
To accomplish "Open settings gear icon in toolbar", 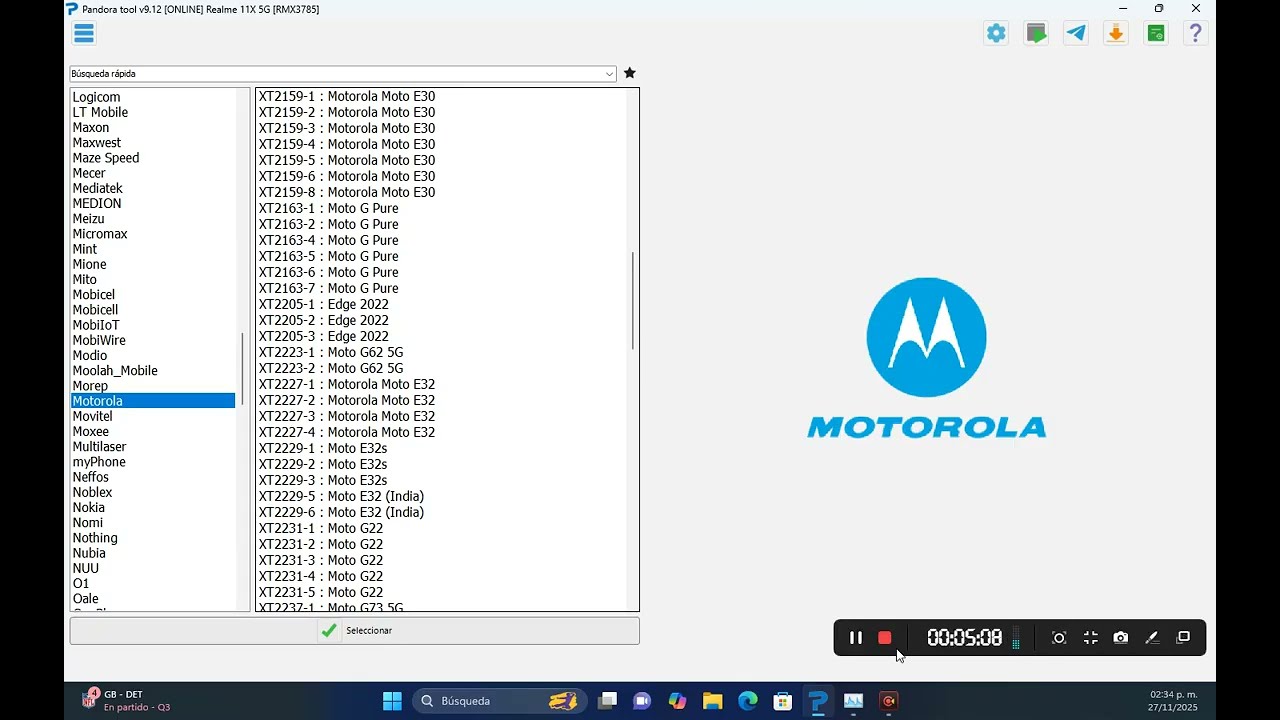I will tap(996, 33).
